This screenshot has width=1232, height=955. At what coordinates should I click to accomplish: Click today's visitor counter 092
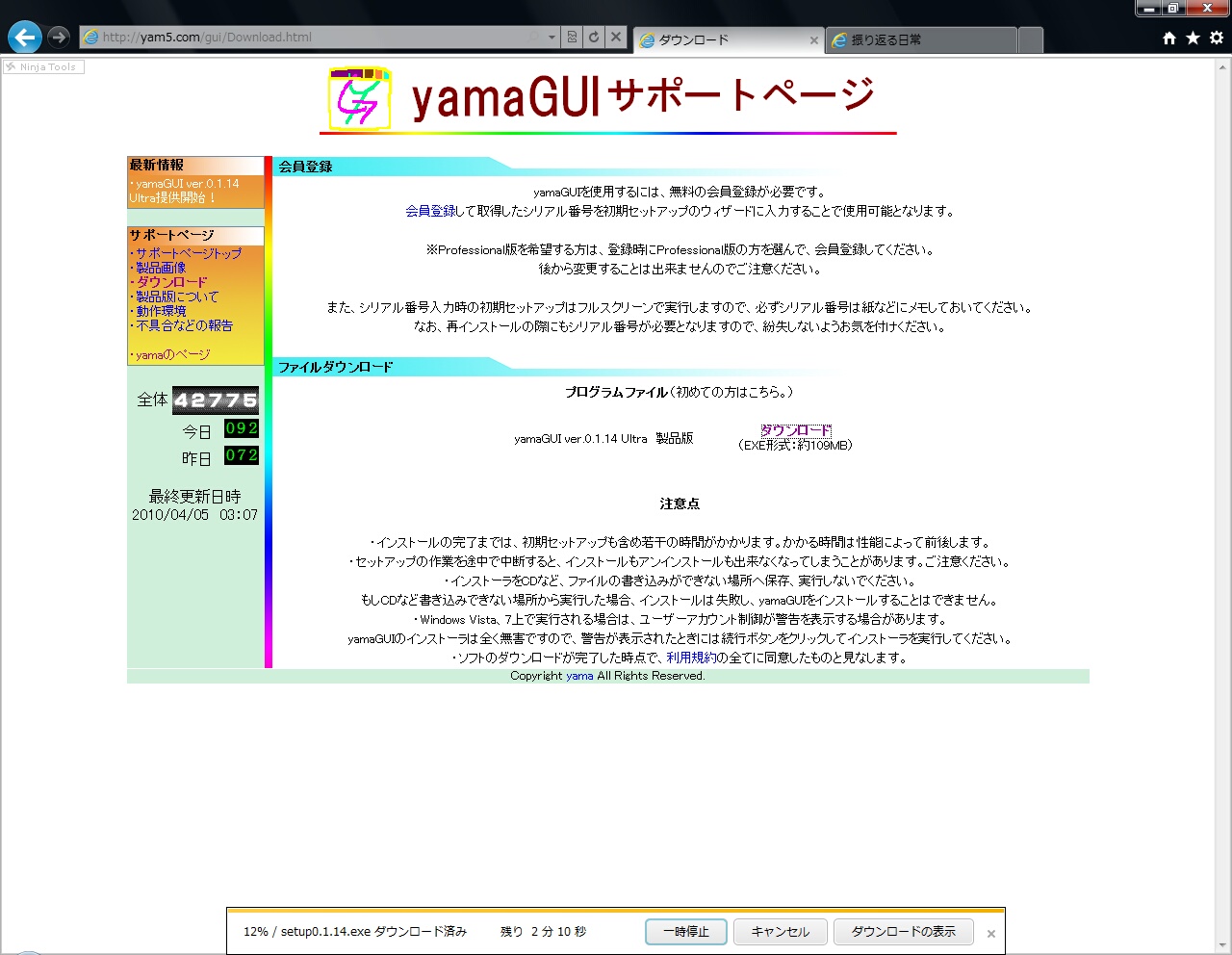click(x=242, y=428)
